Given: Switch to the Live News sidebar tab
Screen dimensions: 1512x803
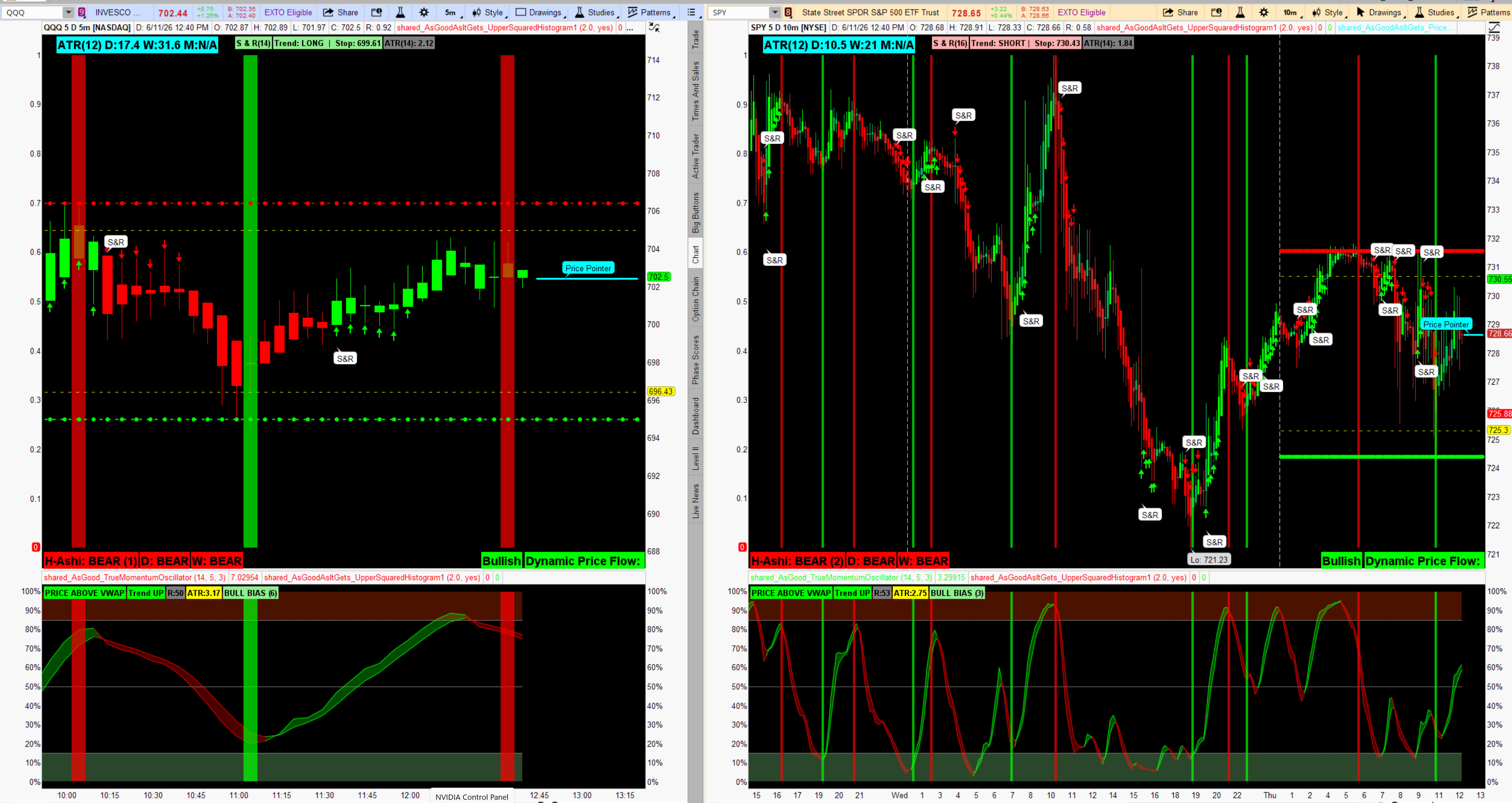Looking at the screenshot, I should [696, 501].
